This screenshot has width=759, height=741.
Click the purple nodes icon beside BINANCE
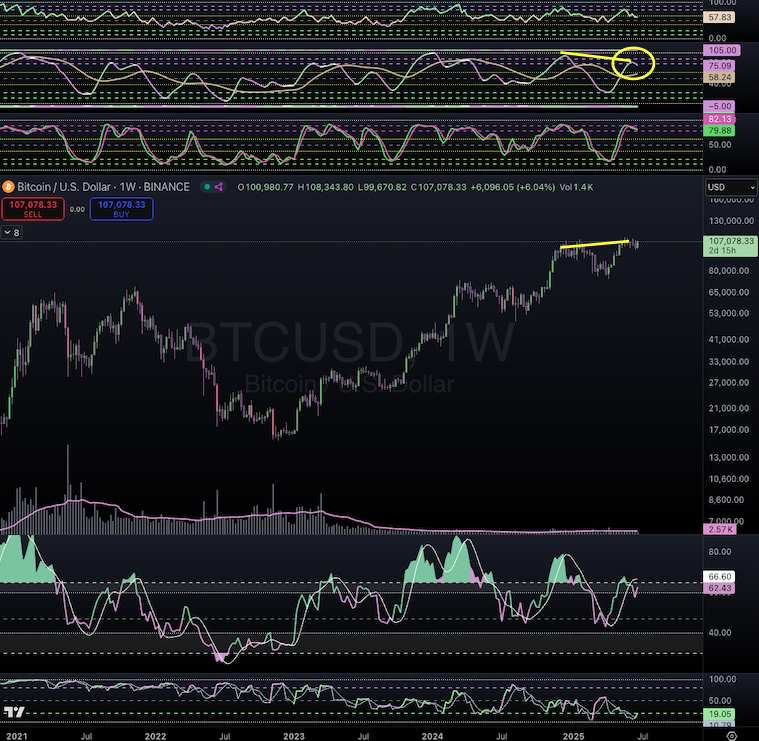tap(219, 187)
